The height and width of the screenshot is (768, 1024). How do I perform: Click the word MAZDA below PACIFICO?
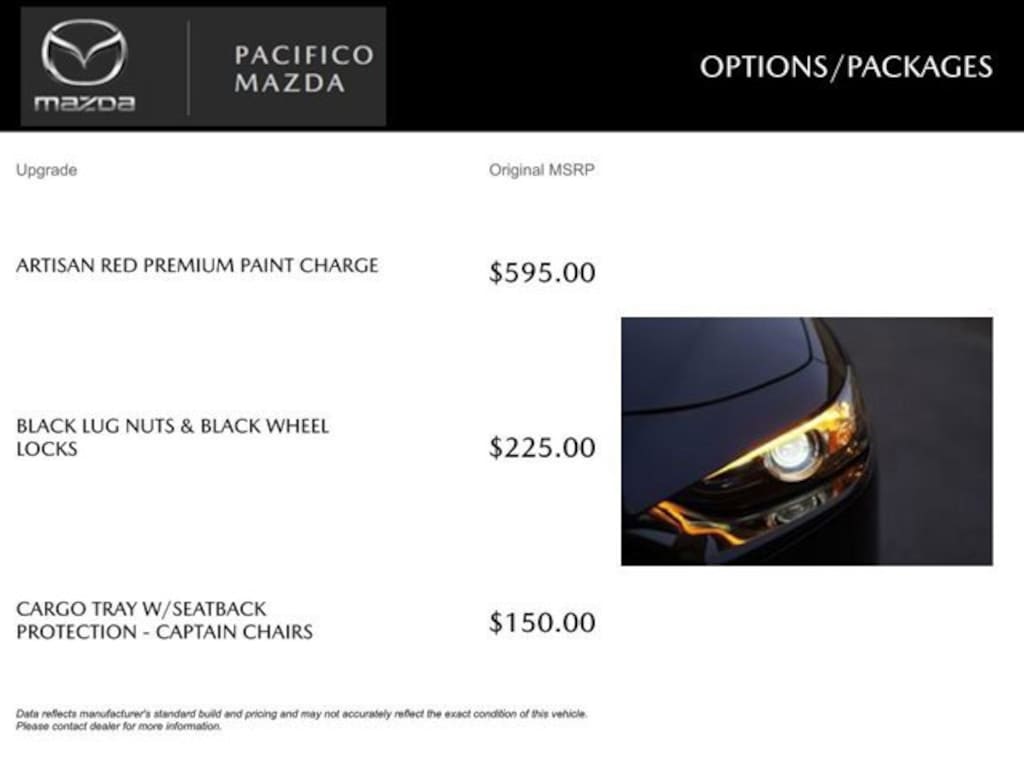click(289, 83)
